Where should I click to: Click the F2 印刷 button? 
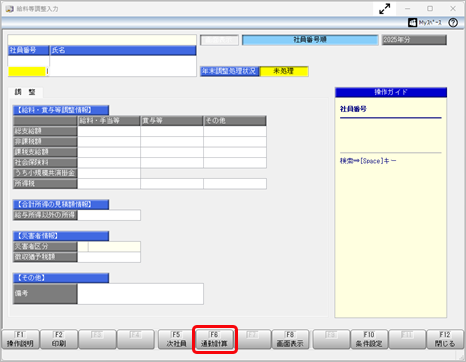[x=59, y=339]
